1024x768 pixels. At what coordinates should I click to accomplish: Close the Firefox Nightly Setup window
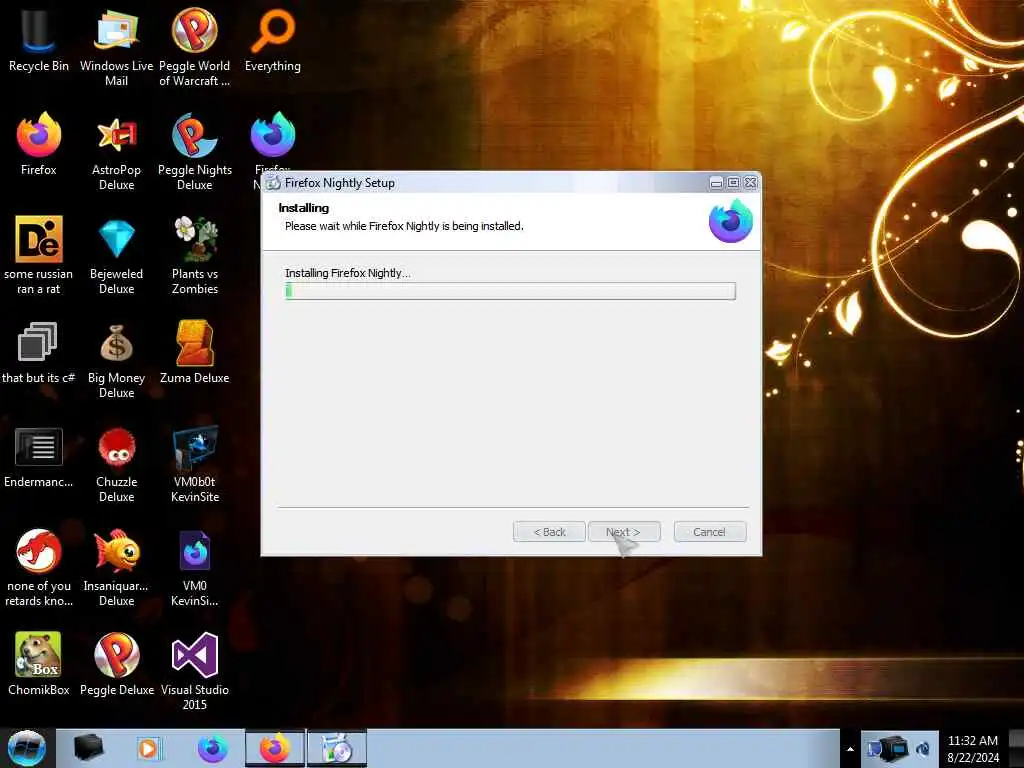click(751, 183)
